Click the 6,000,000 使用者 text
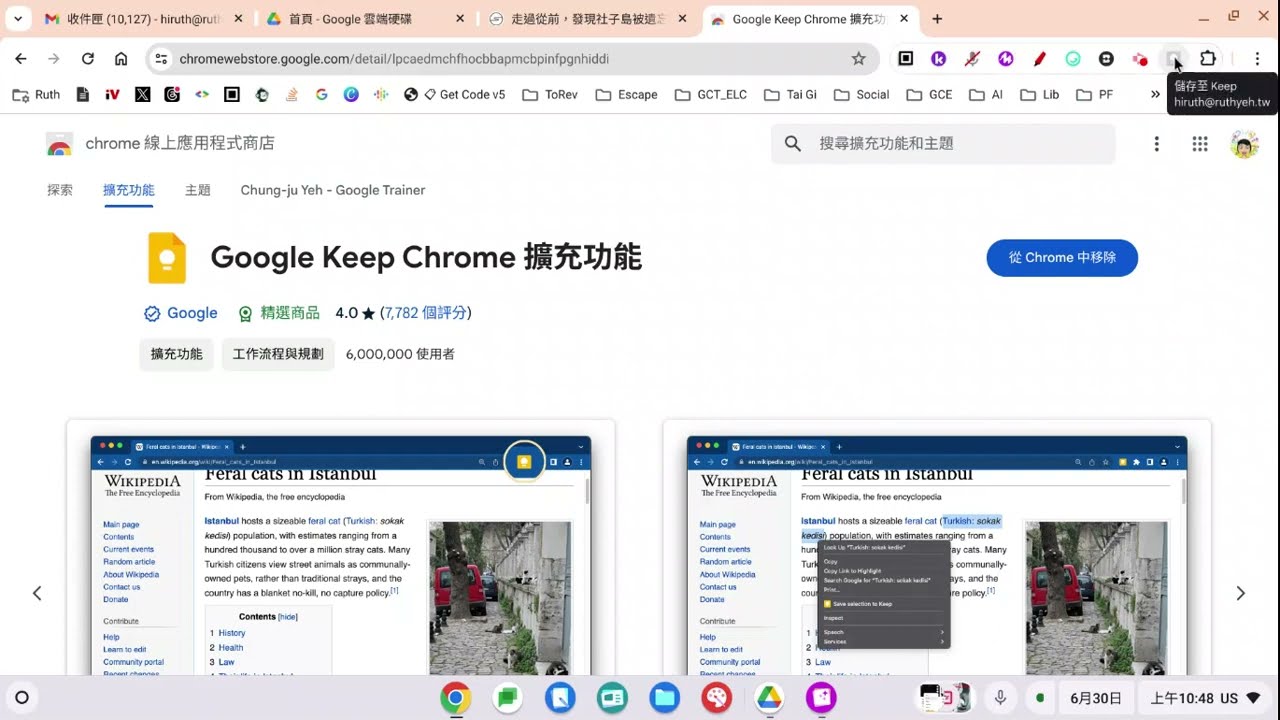Viewport: 1280px width, 720px height. pos(400,354)
